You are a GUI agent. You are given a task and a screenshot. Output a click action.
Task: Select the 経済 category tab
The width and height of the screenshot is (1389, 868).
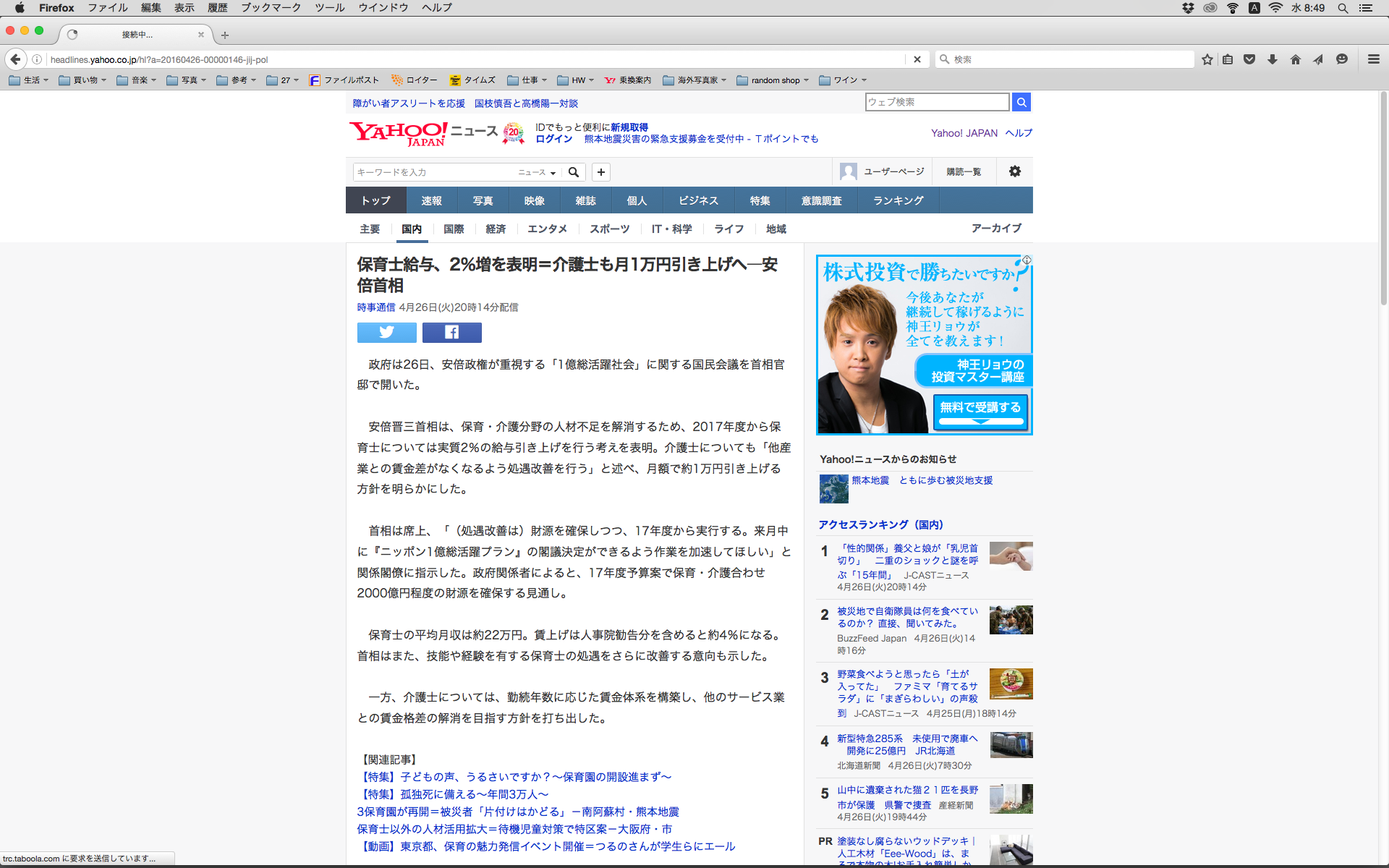tap(496, 229)
